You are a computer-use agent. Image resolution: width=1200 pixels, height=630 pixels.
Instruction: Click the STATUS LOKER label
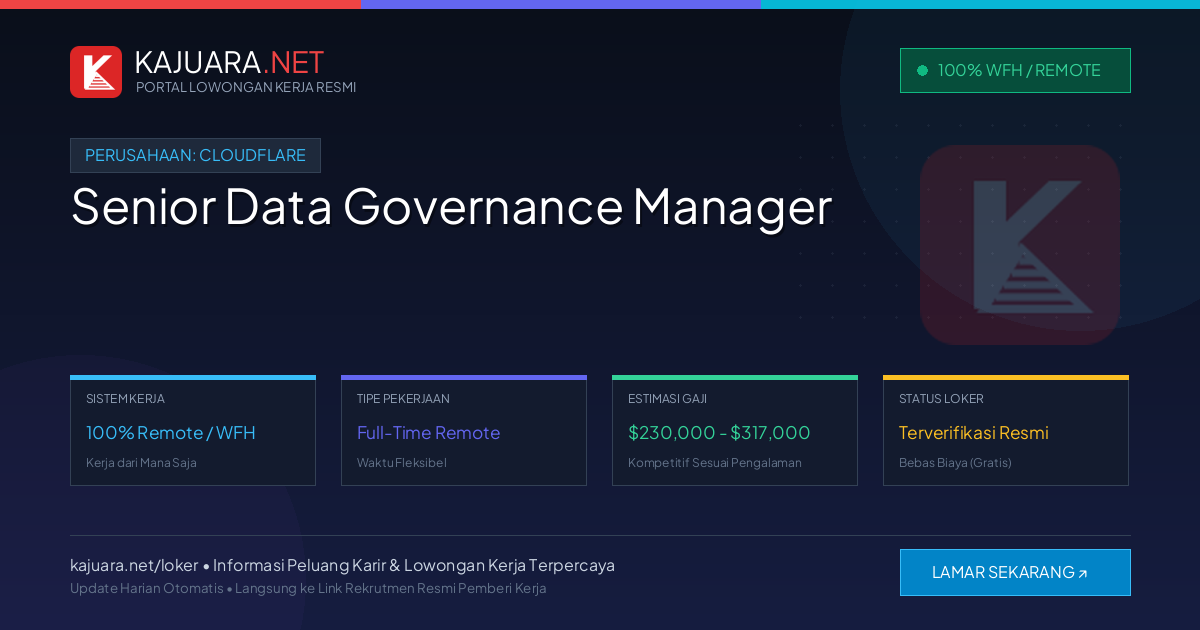[941, 398]
